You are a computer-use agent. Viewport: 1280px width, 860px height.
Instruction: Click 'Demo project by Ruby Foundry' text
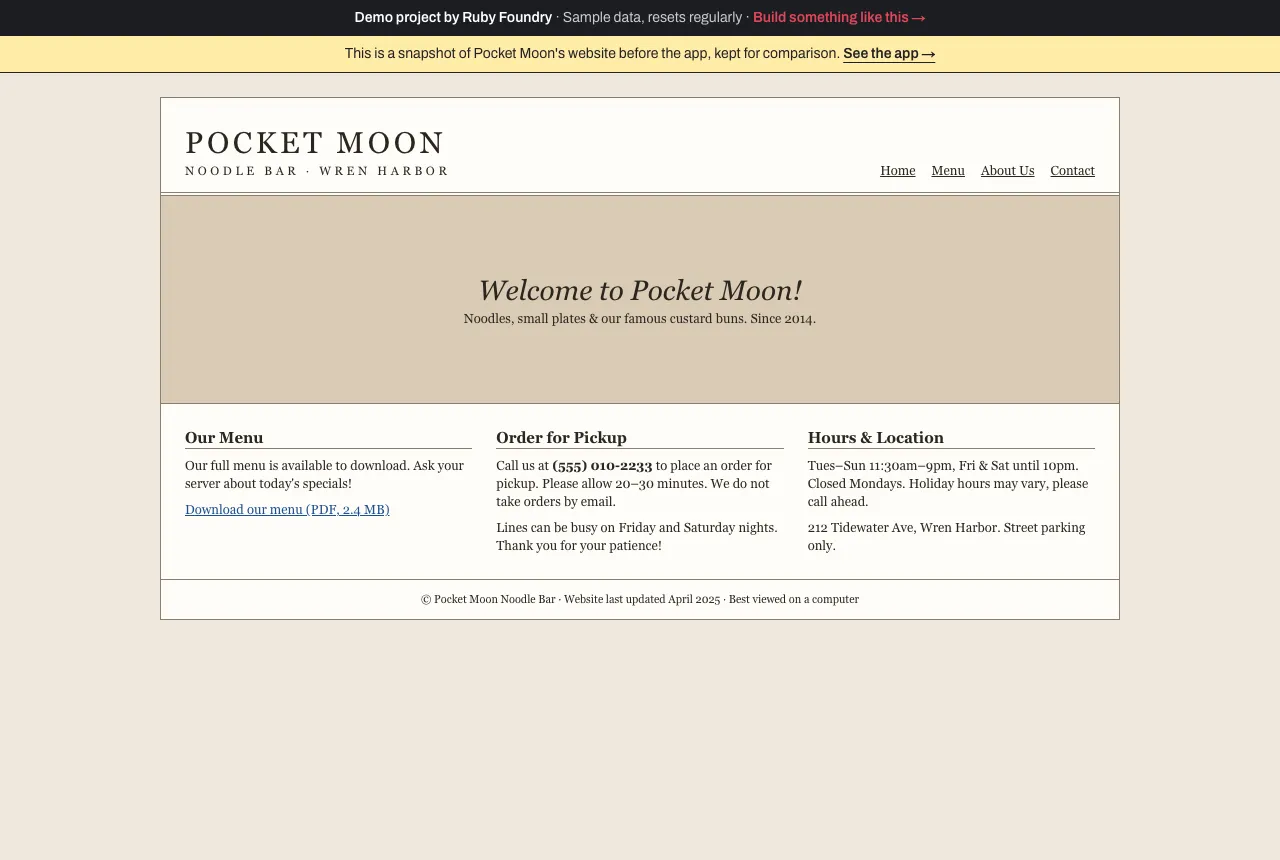click(453, 17)
